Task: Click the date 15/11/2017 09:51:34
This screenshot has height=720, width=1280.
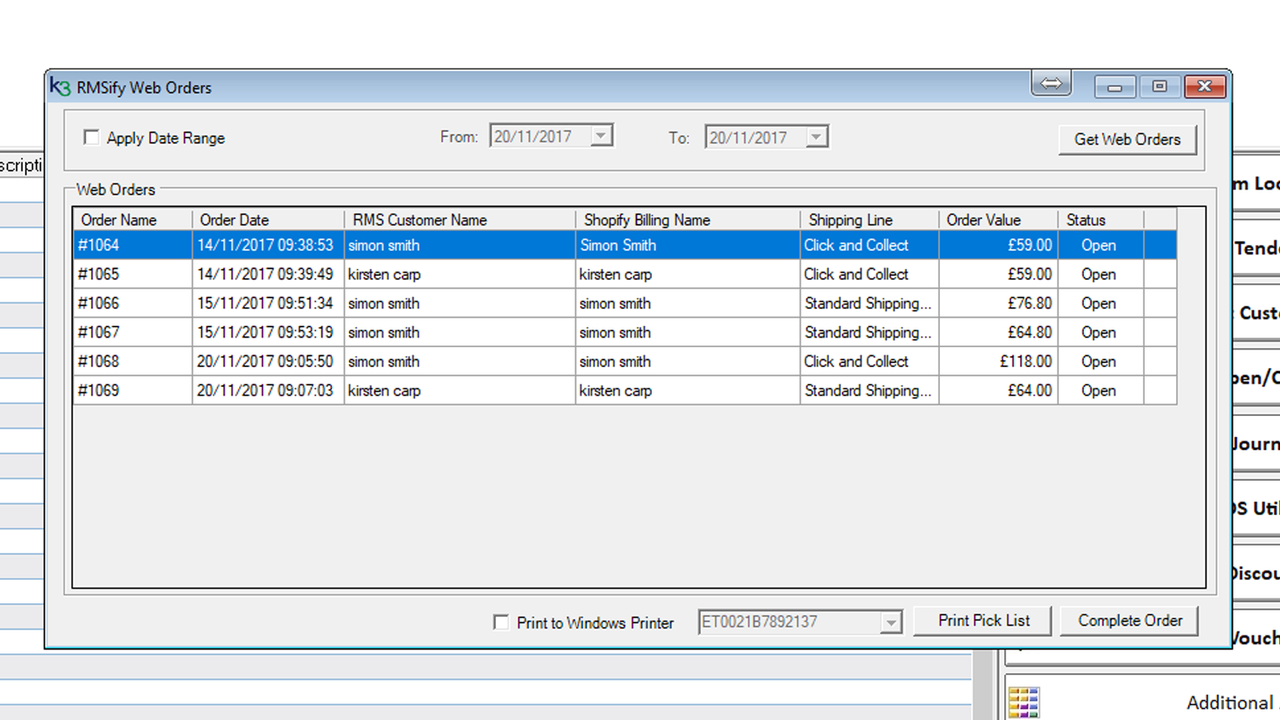Action: click(265, 303)
